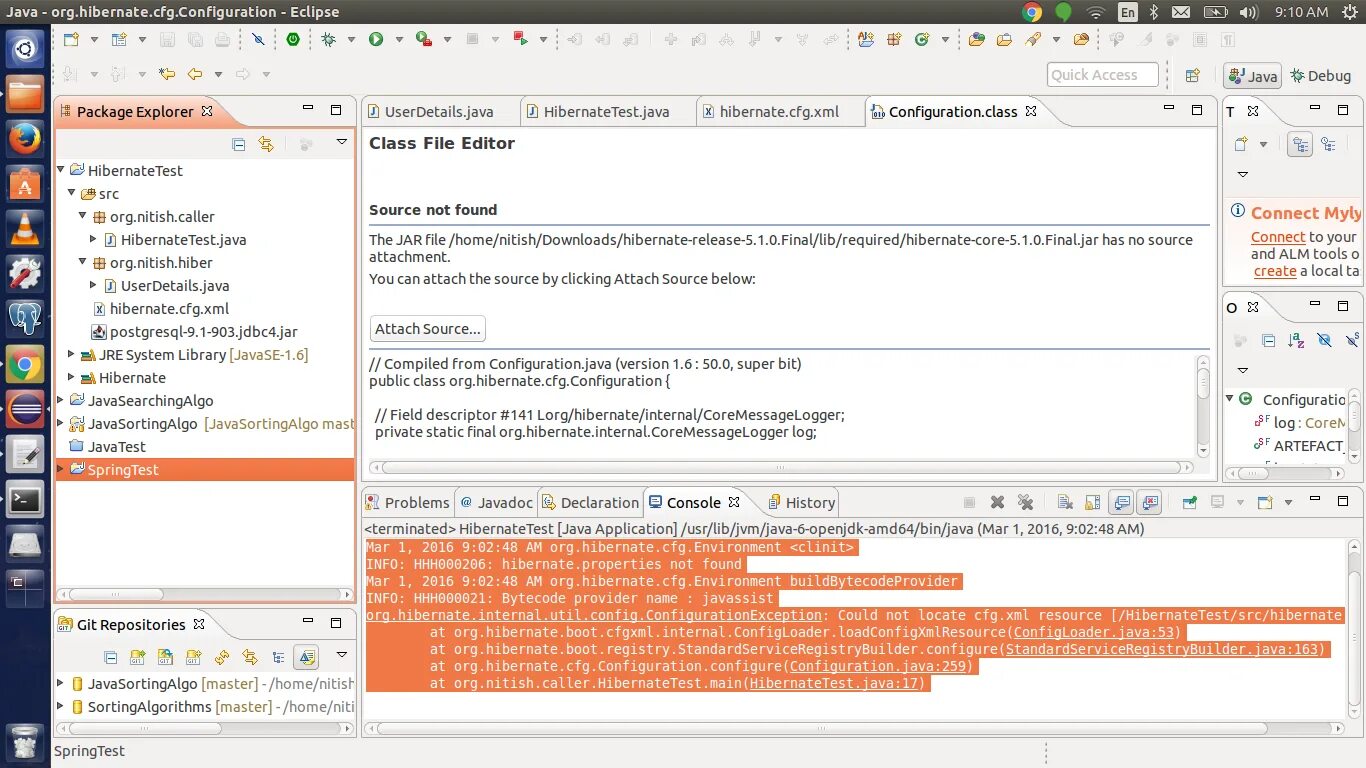Toggle Categorized mode in Task List
The image size is (1366, 768).
[x=1300, y=144]
